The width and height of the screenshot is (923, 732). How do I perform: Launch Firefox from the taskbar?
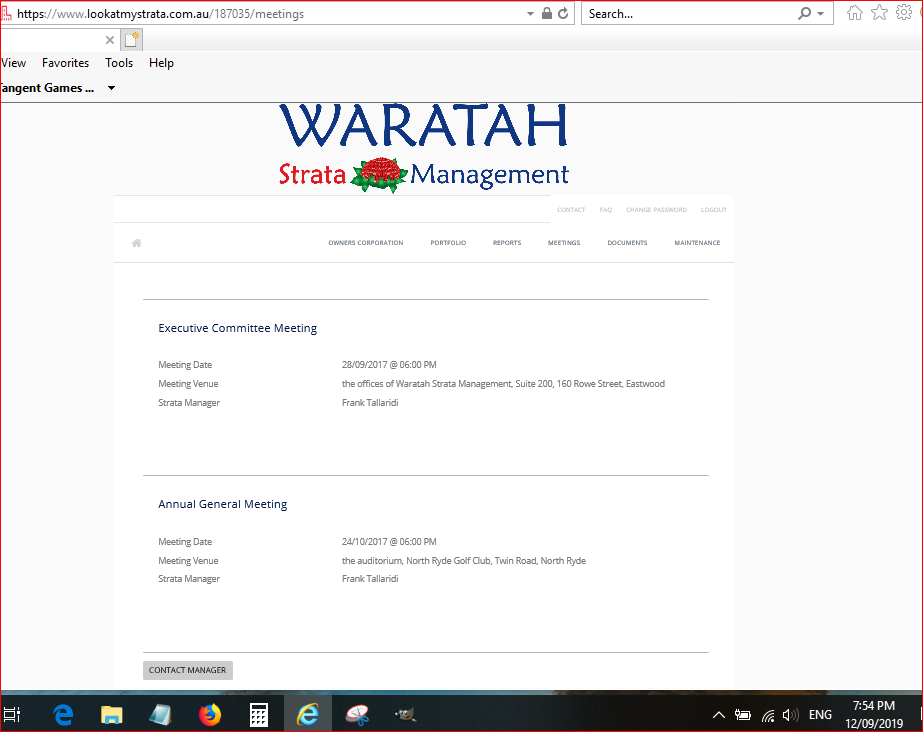click(x=210, y=715)
